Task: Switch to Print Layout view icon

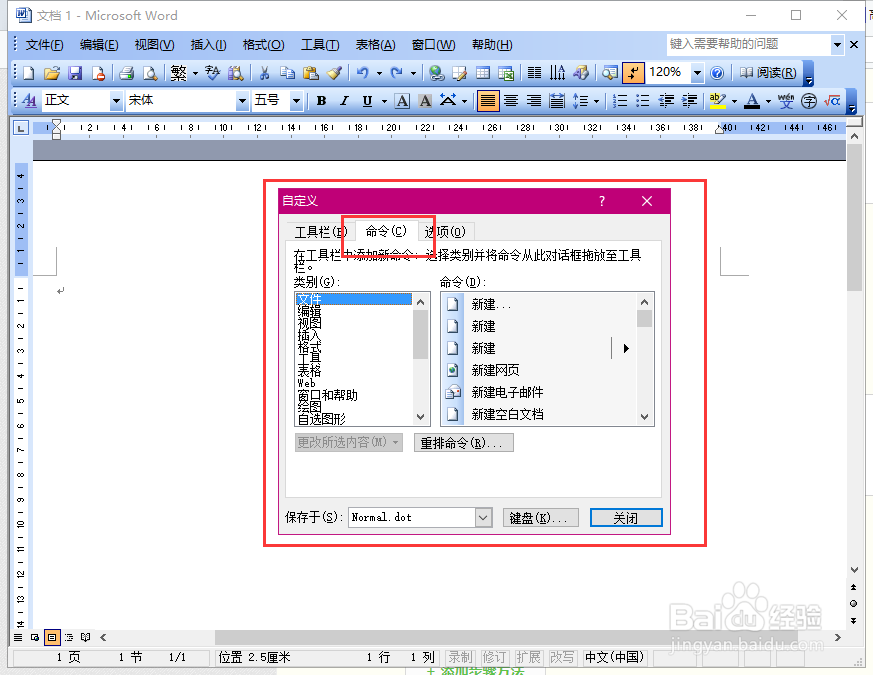Action: coord(53,637)
